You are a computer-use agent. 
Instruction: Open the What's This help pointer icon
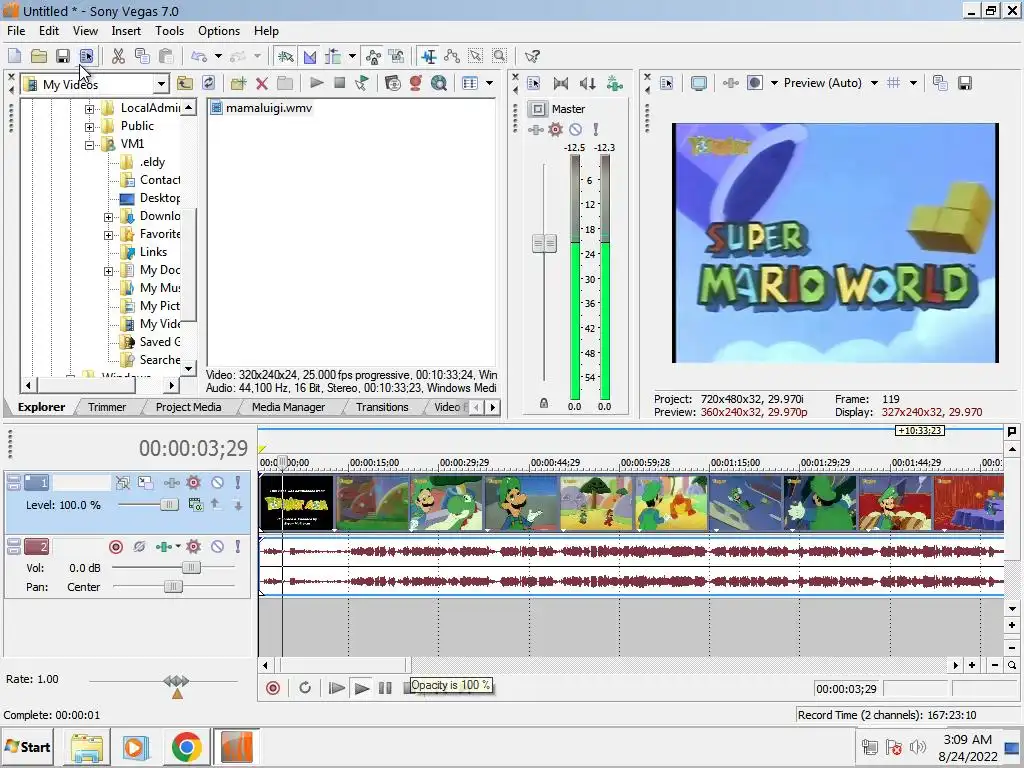532,56
